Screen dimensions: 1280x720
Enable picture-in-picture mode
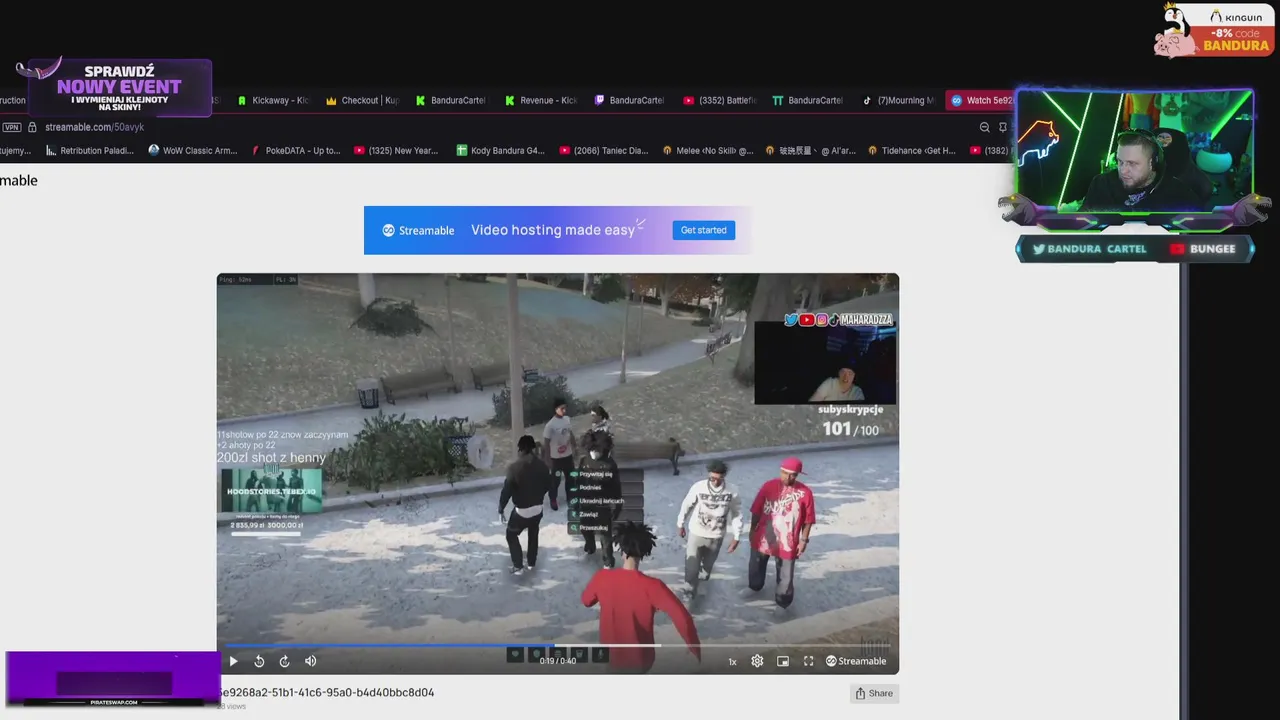click(783, 661)
